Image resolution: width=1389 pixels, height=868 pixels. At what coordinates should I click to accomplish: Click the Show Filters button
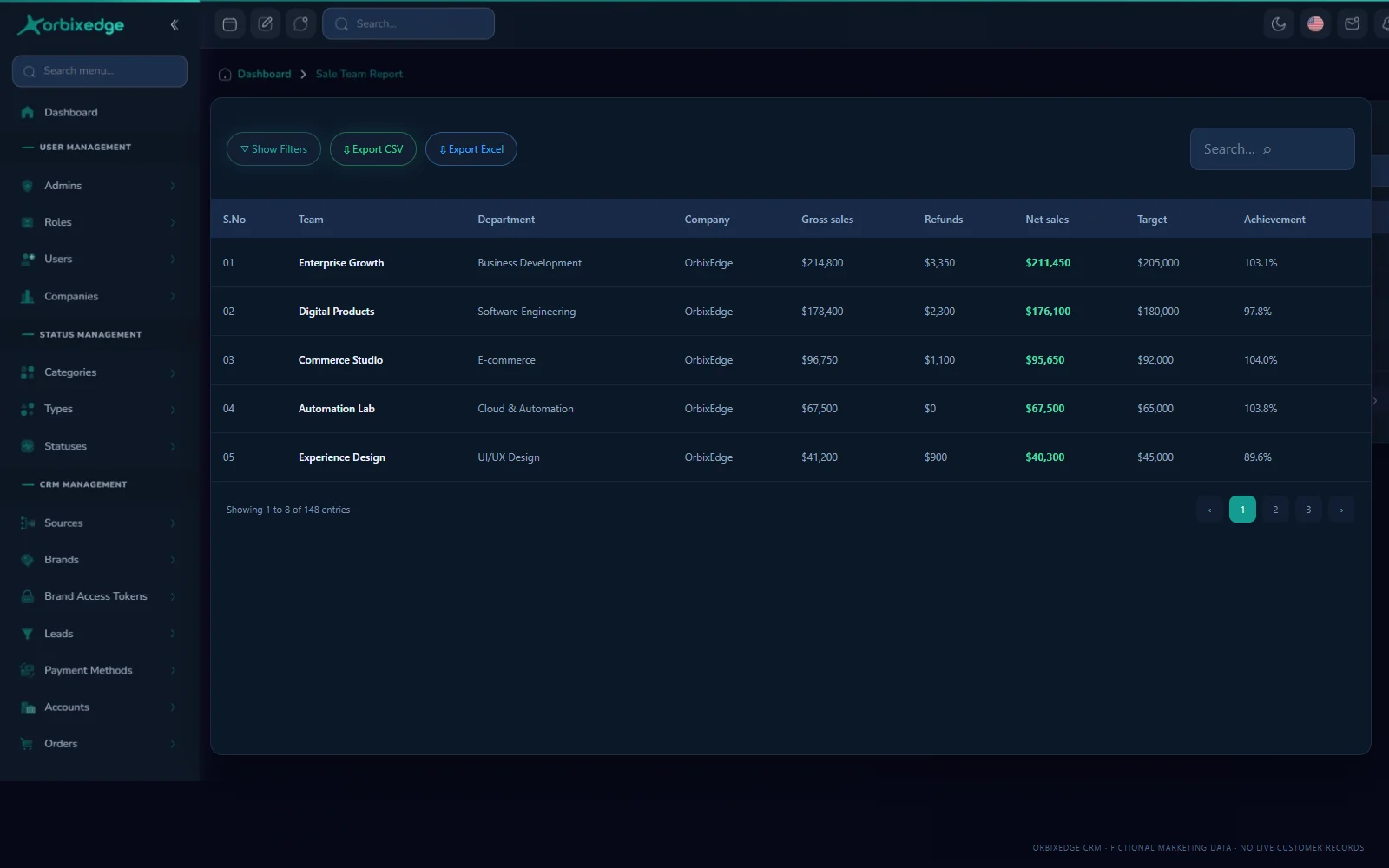[x=273, y=149]
